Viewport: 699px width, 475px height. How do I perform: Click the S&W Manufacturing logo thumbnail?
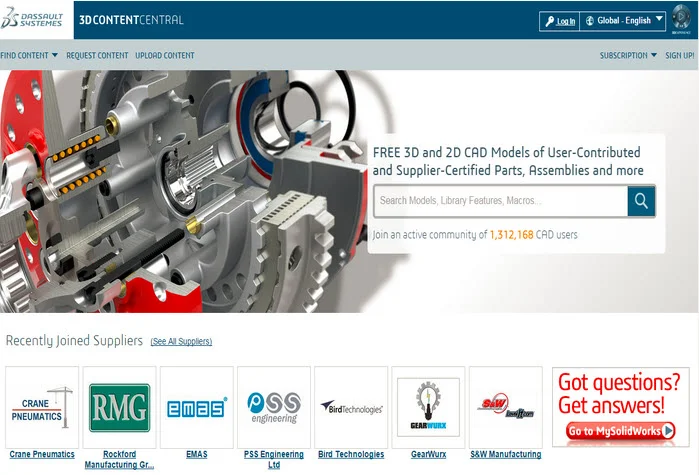coord(506,407)
